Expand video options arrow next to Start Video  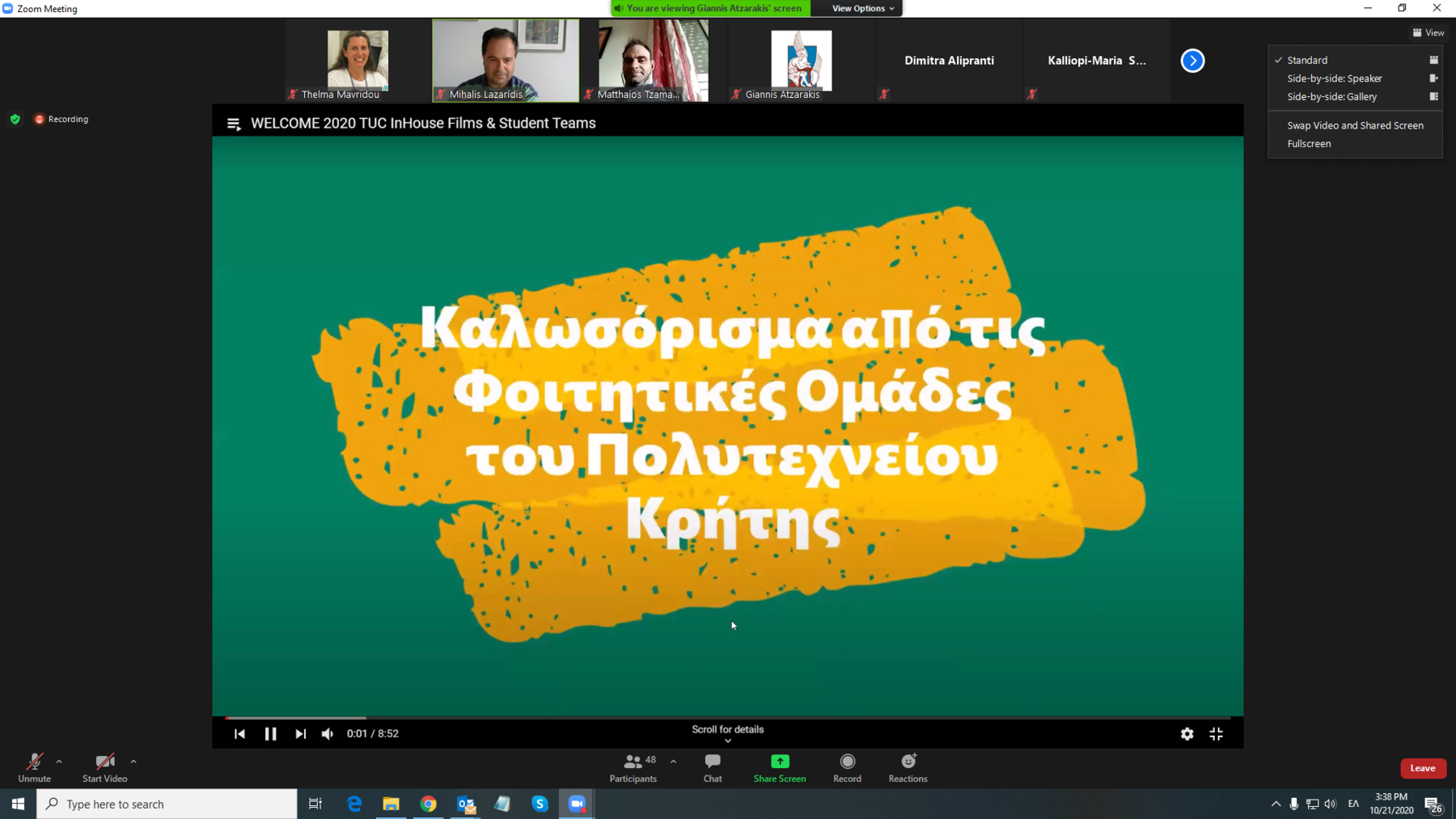point(133,761)
